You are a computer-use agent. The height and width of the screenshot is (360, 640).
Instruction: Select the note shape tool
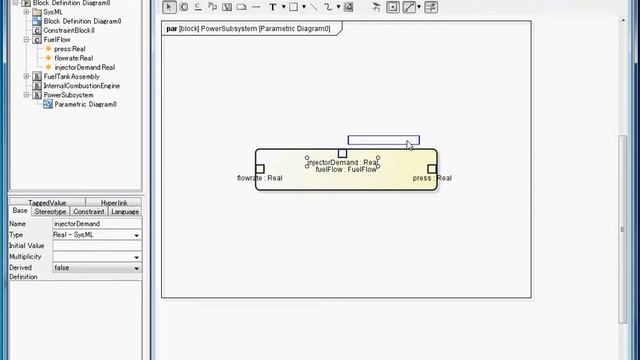[x=241, y=7]
